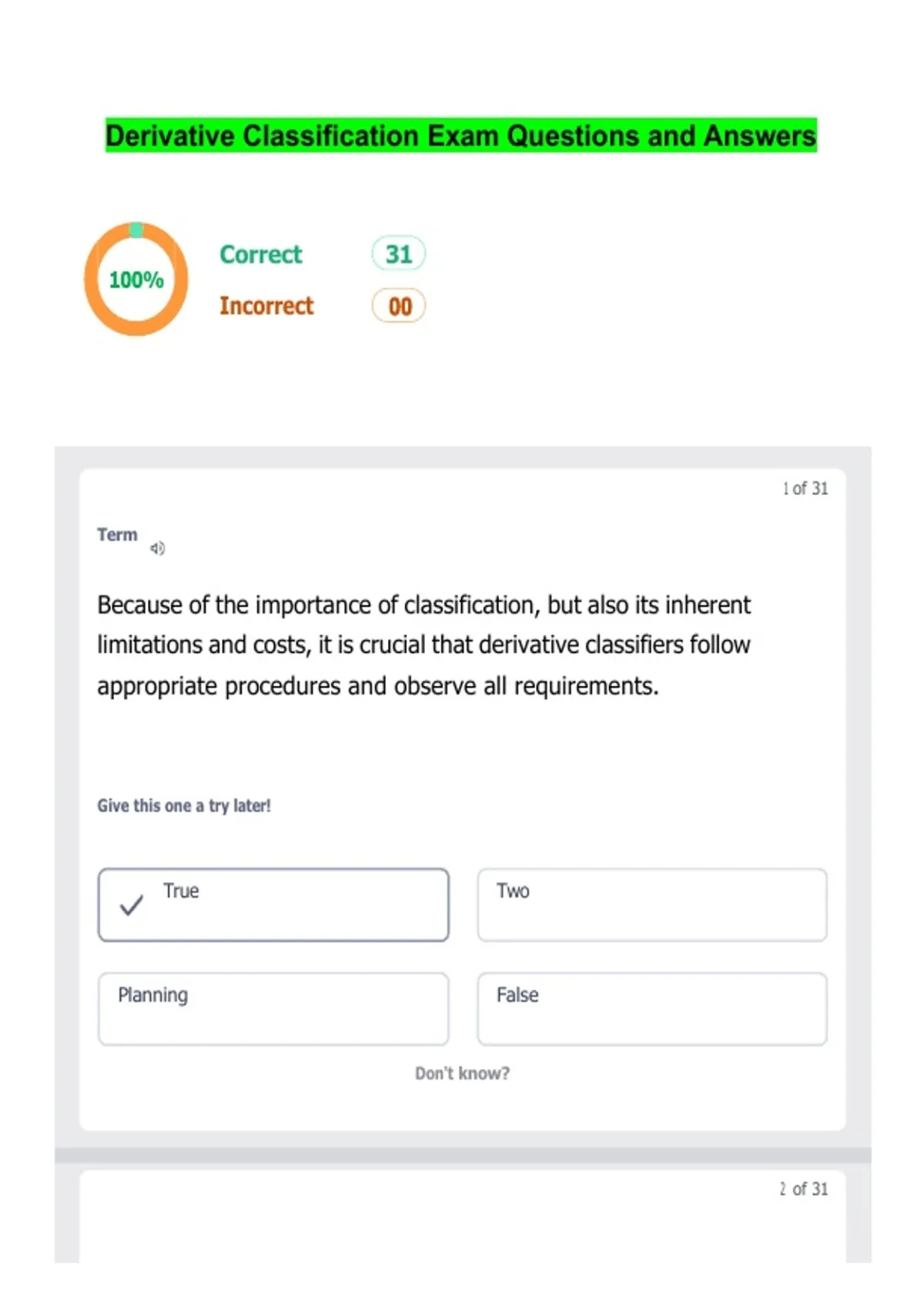The width and height of the screenshot is (924, 1309).
Task: Click the Correct count badge showing 31
Action: point(398,254)
